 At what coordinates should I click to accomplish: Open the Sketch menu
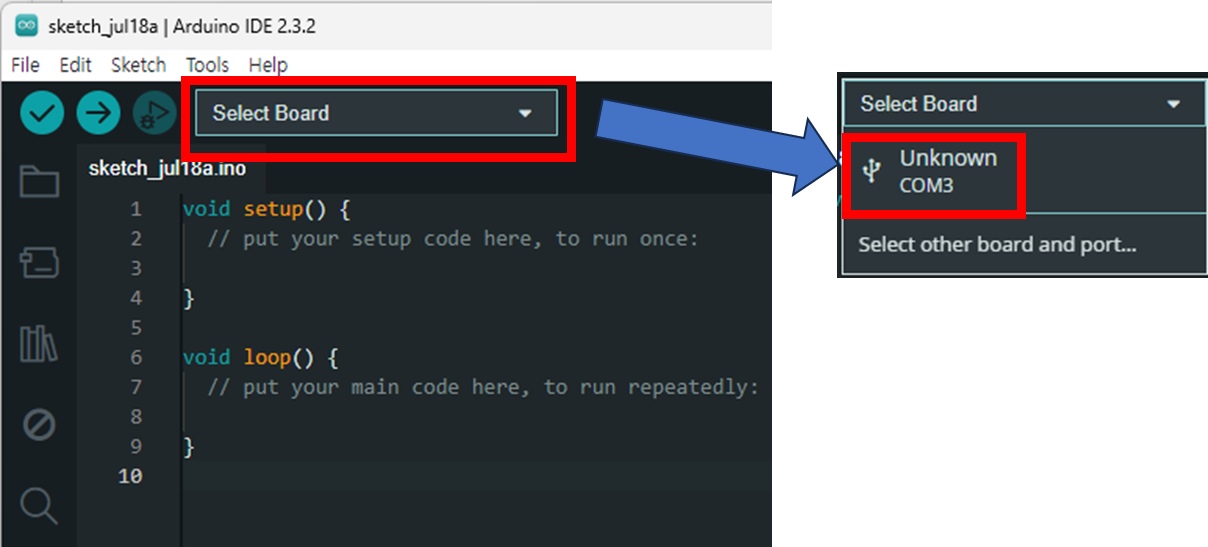tap(138, 65)
